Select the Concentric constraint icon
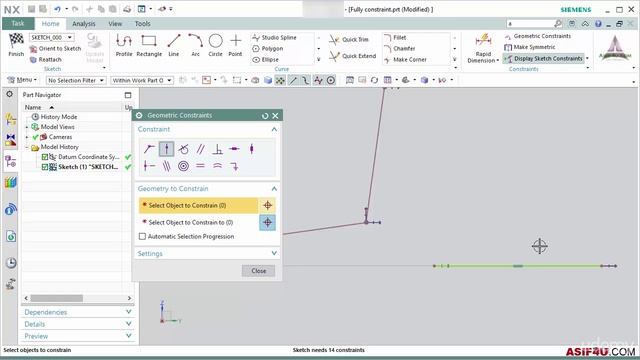This screenshot has height=360, width=640. [183, 166]
